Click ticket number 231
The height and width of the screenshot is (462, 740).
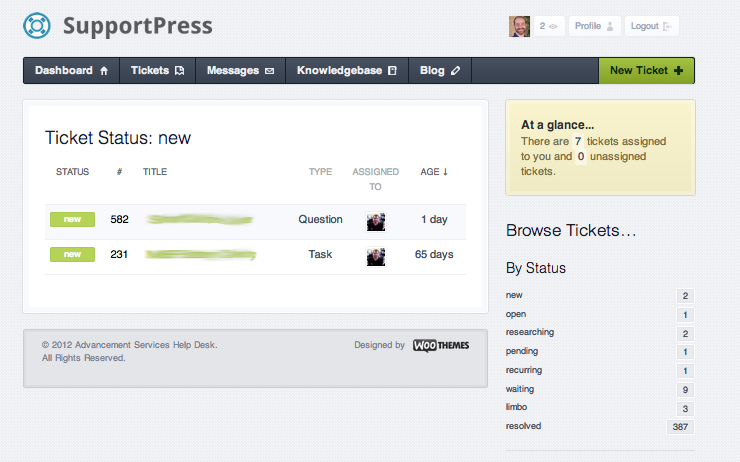tap(119, 254)
